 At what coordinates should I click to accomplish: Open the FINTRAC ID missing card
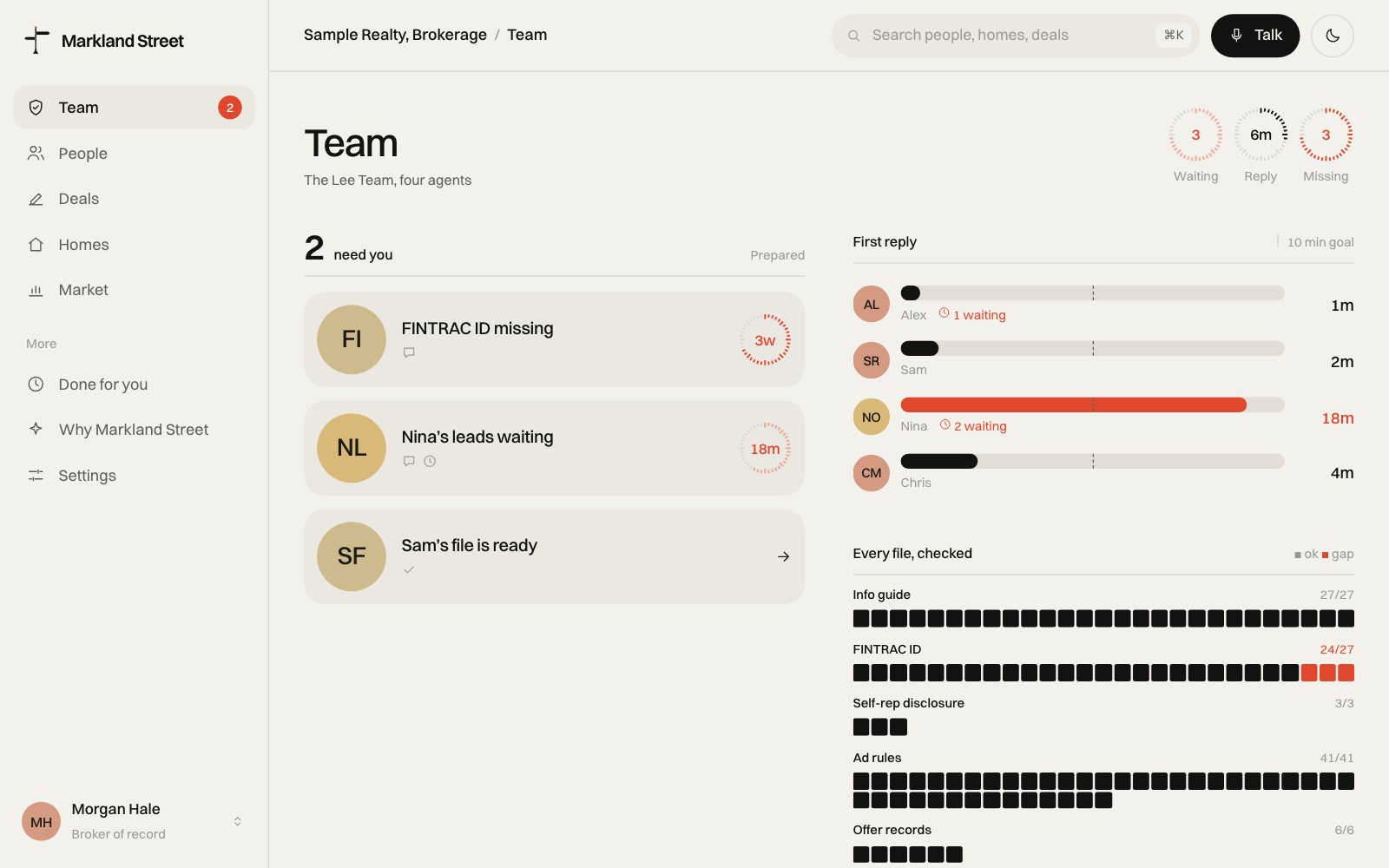tap(554, 339)
